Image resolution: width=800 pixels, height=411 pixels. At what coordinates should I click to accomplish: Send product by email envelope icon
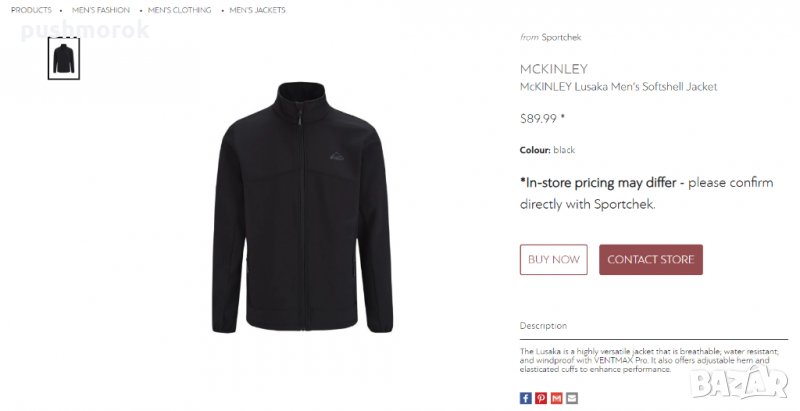[x=572, y=398]
